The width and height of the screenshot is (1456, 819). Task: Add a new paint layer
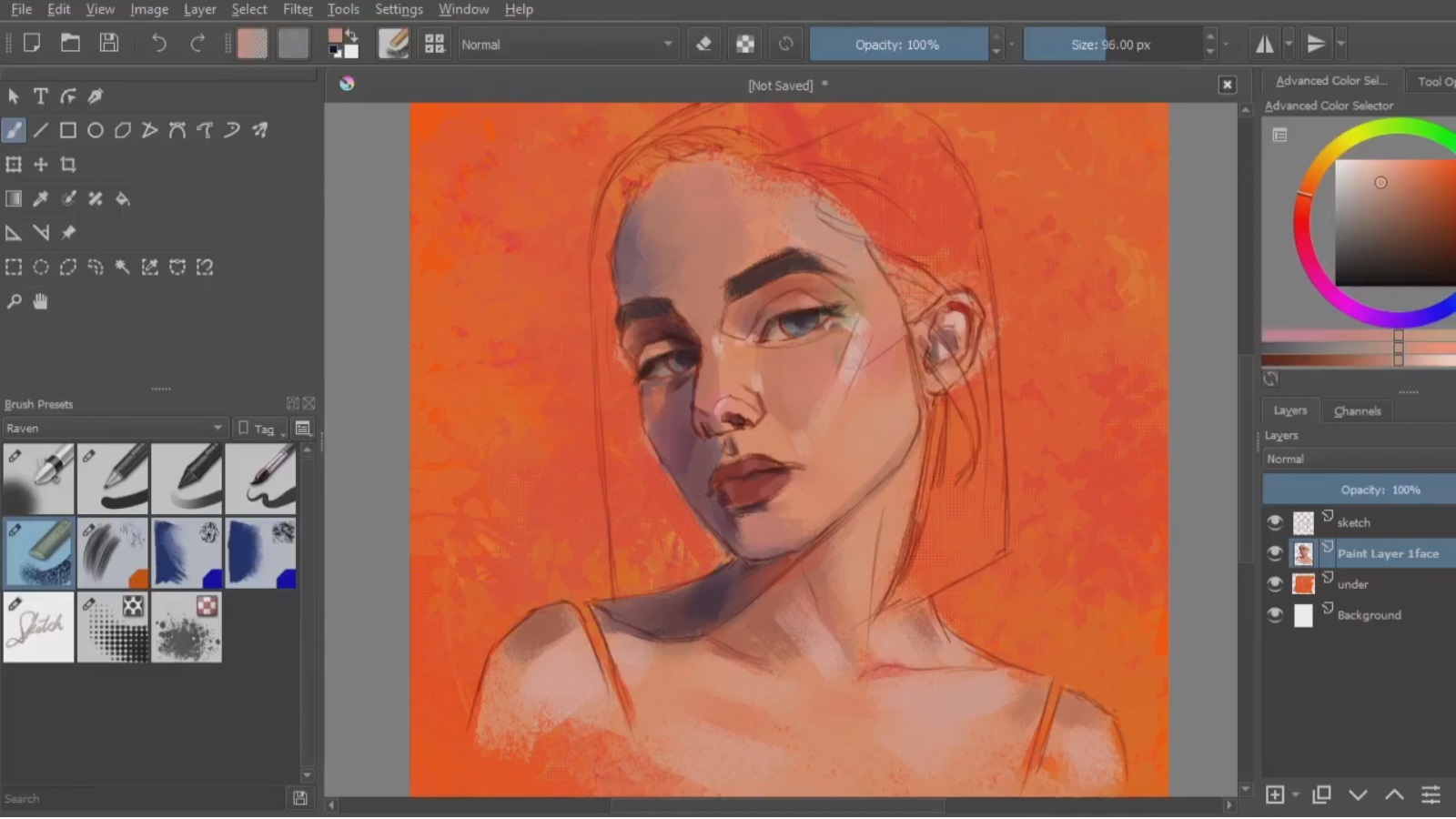pyautogui.click(x=1275, y=795)
